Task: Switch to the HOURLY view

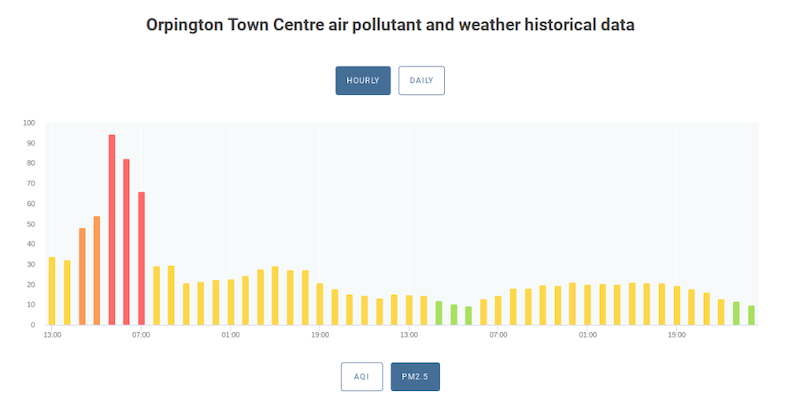Action: tap(363, 80)
